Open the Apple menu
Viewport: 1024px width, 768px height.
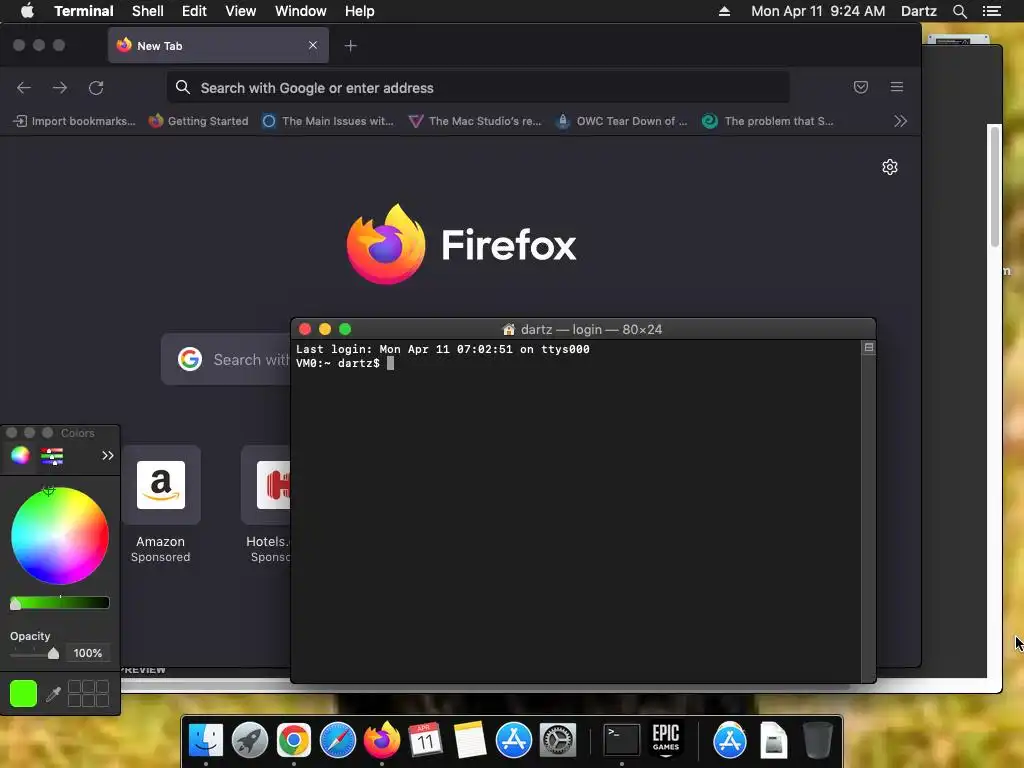pos(27,11)
